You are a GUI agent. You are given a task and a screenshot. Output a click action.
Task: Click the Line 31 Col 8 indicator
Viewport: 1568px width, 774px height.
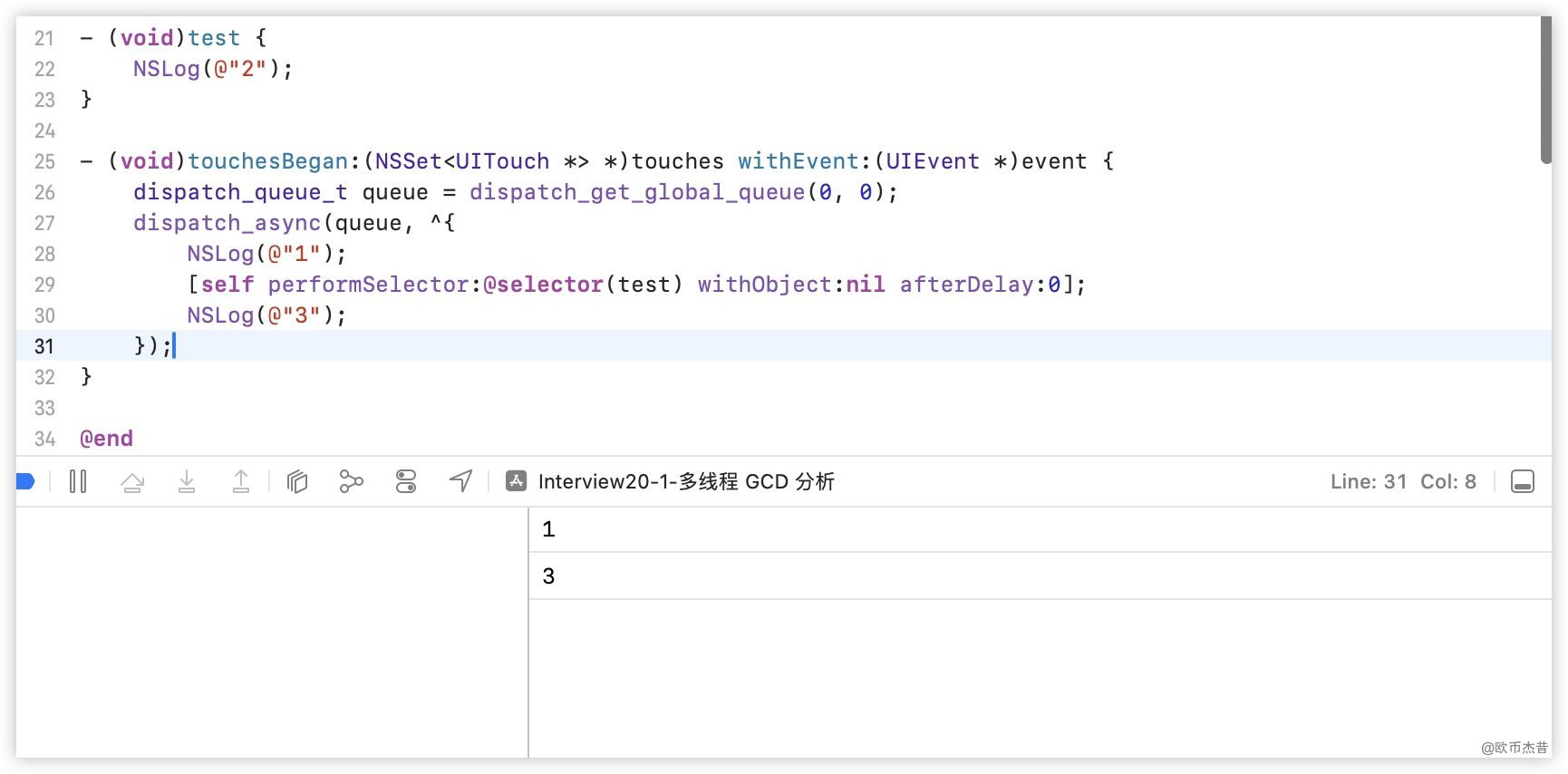(x=1402, y=481)
